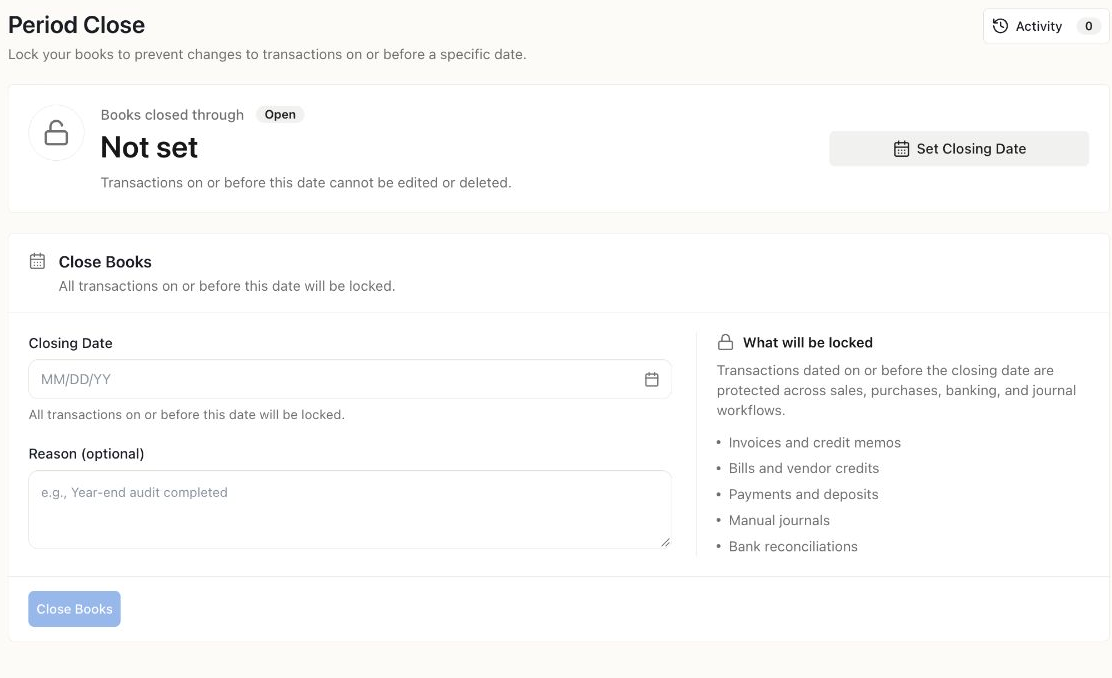This screenshot has width=1112, height=678.
Task: Click 'Bank reconciliations' list item
Action: pyautogui.click(x=793, y=547)
